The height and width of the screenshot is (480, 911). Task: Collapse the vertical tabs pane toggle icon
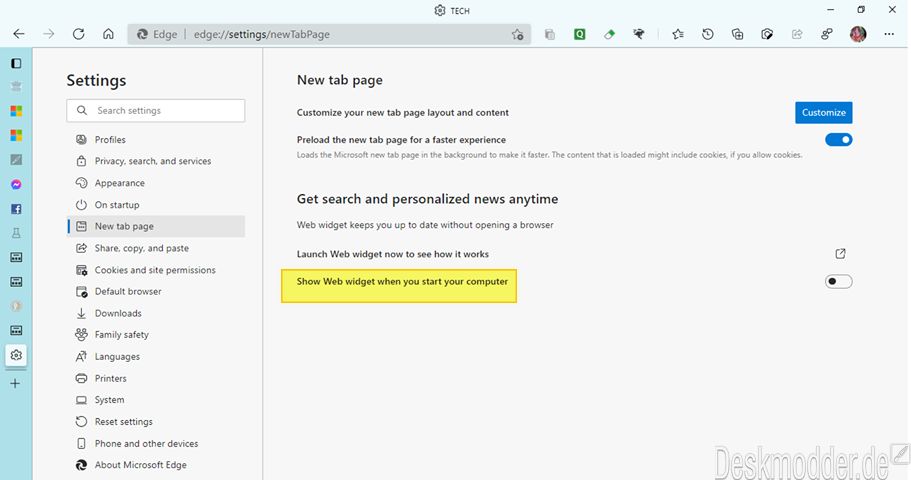click(x=16, y=63)
